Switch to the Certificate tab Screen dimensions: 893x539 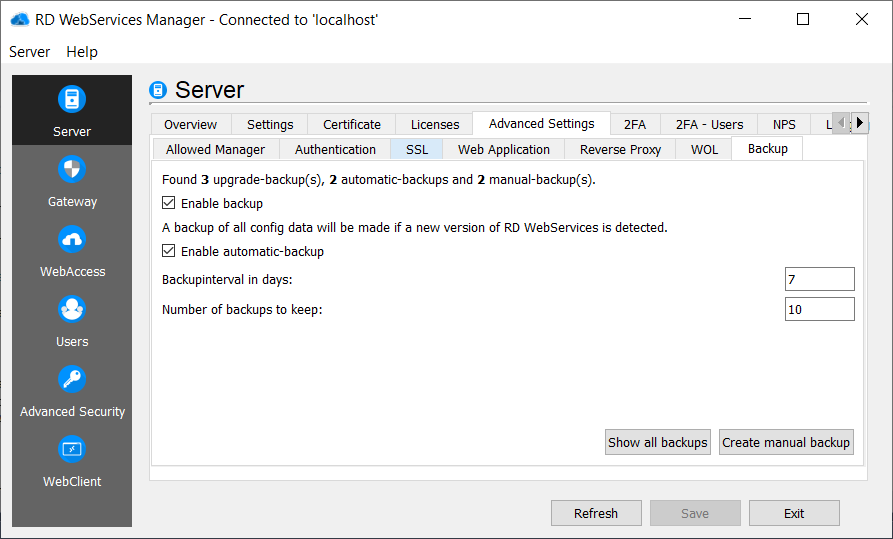(351, 124)
